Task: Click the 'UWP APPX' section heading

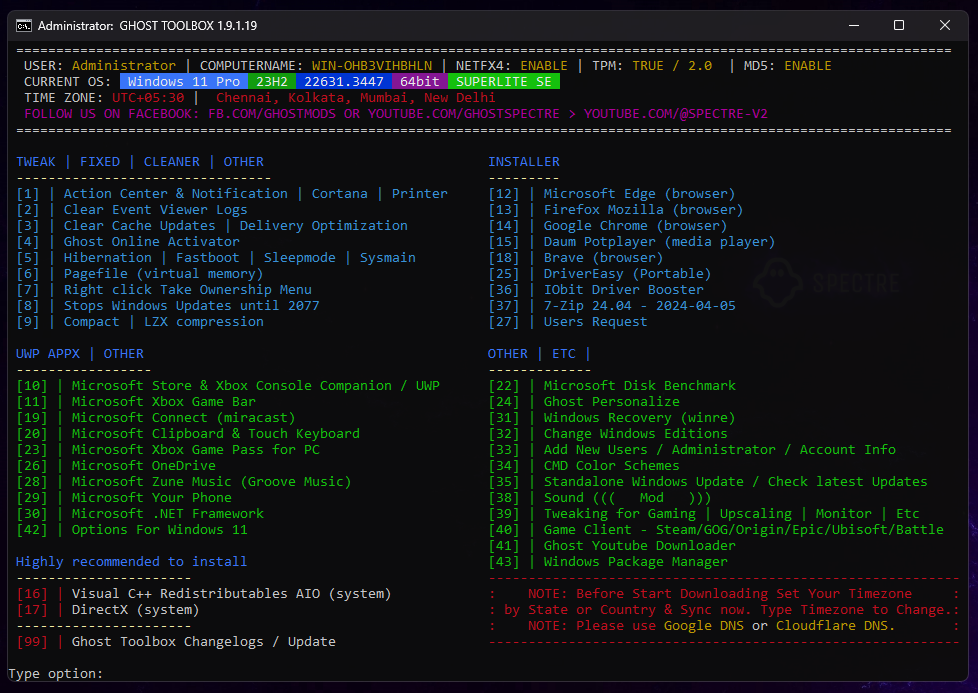Action: [x=48, y=354]
